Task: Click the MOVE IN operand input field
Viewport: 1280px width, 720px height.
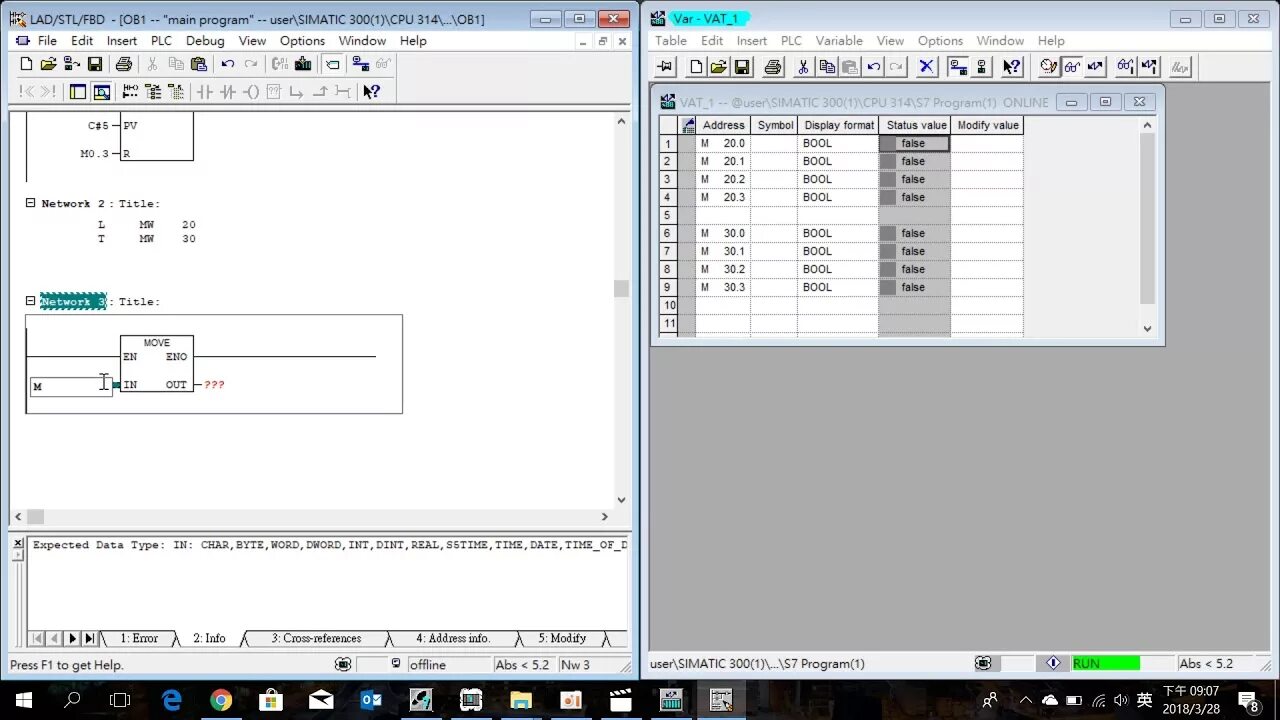Action: click(x=71, y=386)
